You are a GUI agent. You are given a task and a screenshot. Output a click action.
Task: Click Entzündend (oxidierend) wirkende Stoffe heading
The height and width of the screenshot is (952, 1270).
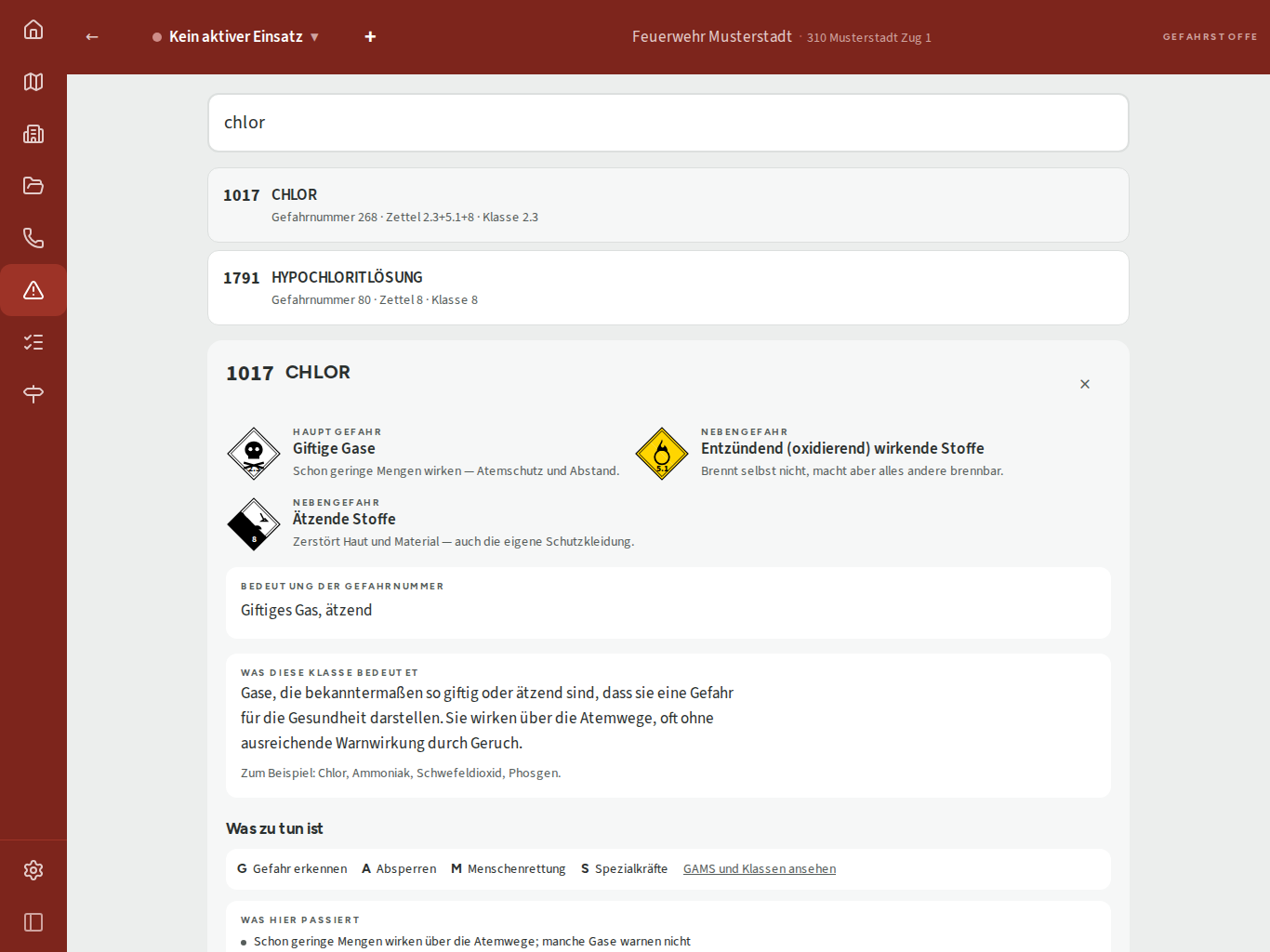click(x=842, y=448)
